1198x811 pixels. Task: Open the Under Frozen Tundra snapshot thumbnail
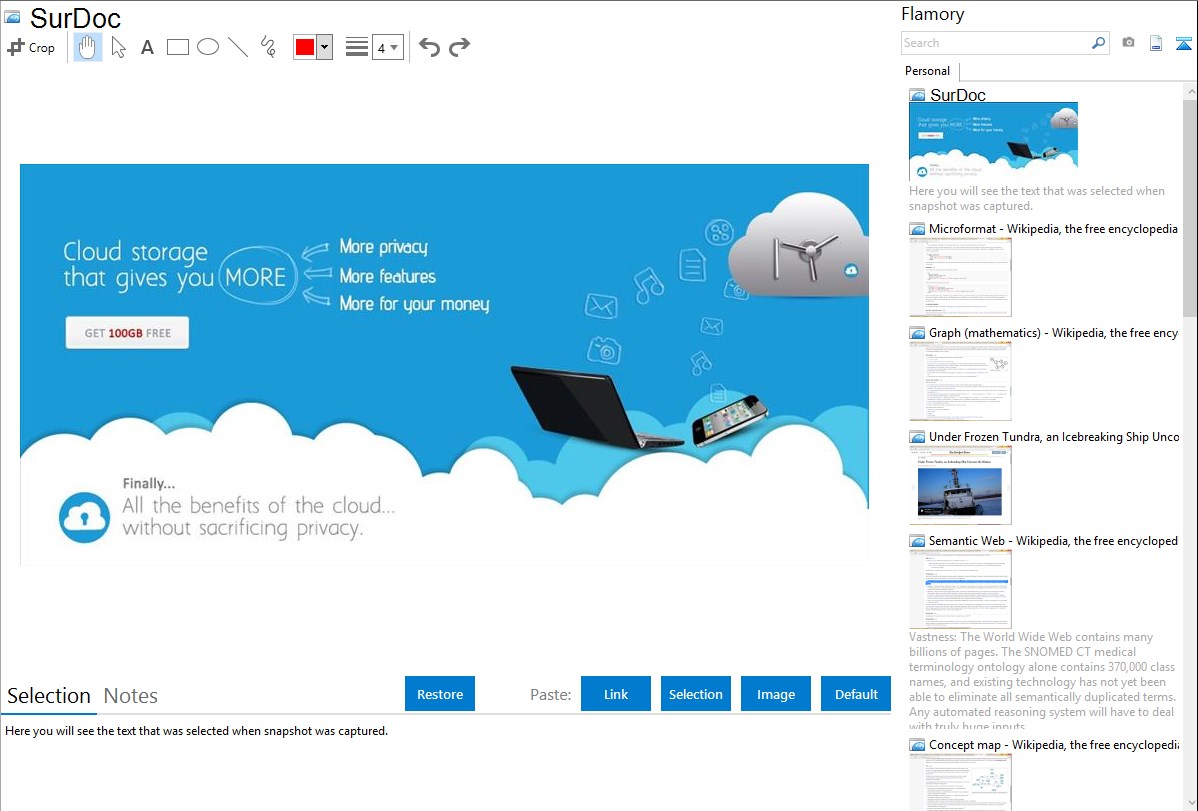coord(960,485)
